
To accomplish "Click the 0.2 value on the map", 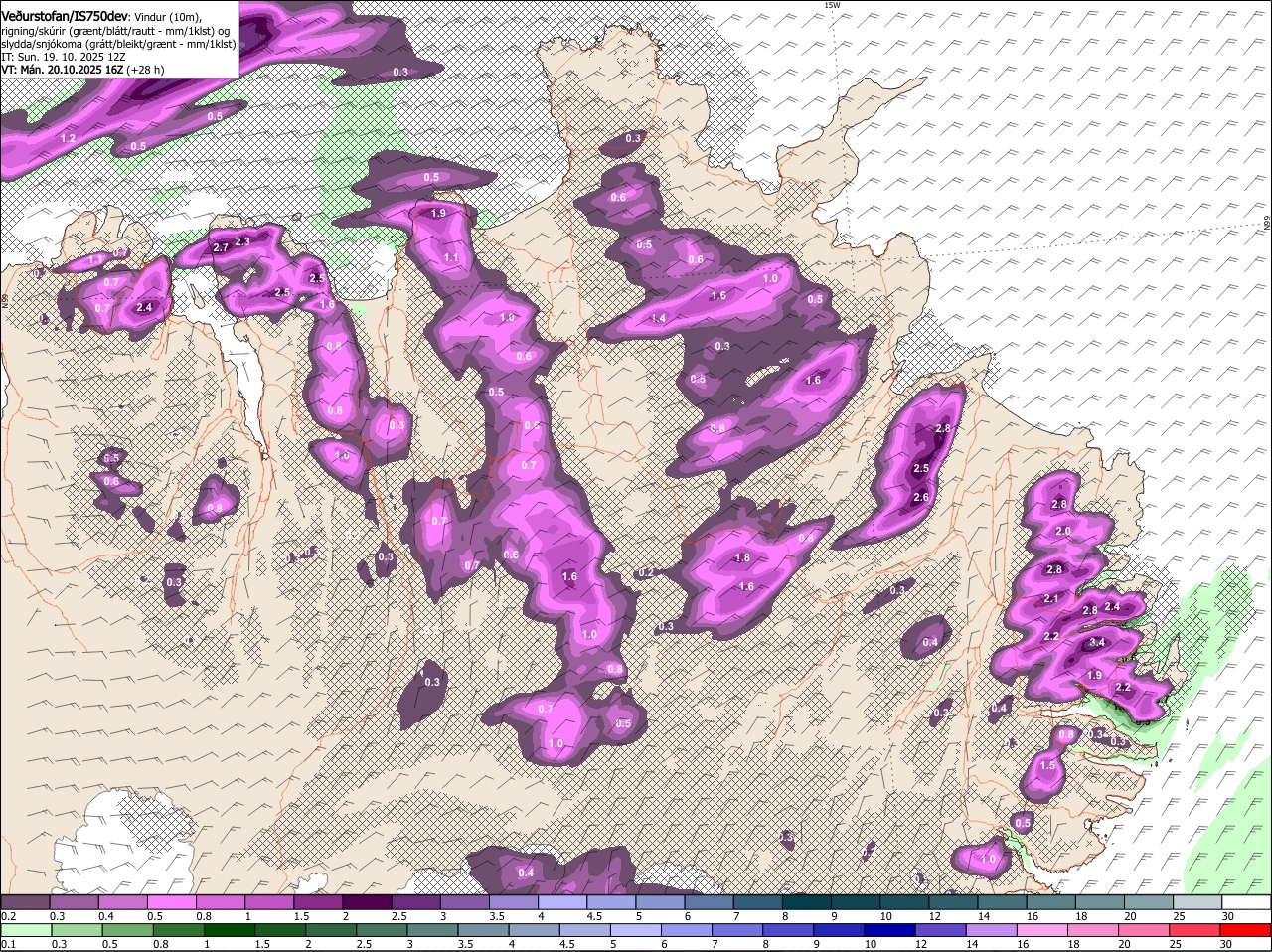I will [x=646, y=573].
